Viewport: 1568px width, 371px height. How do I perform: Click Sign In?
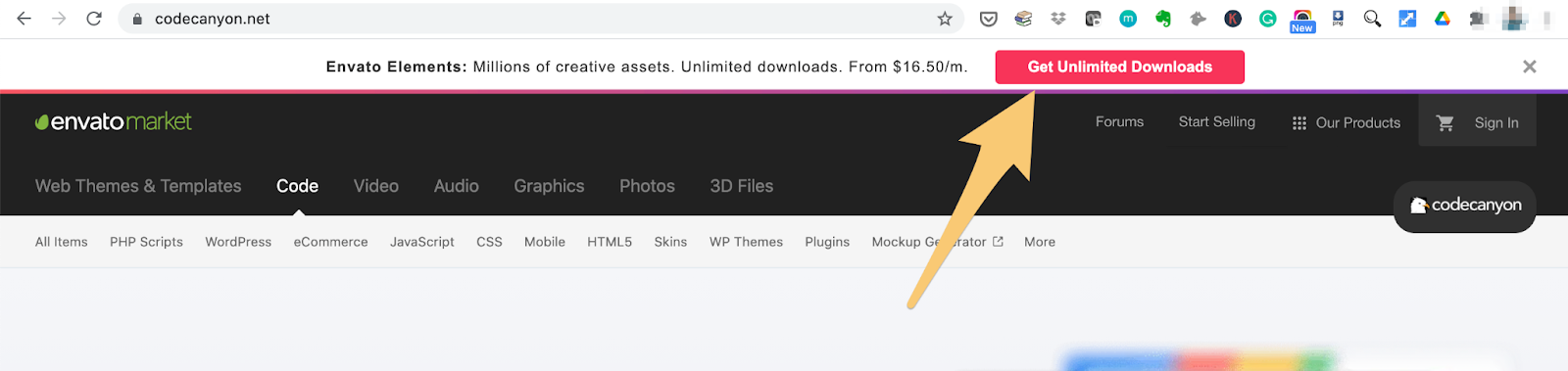(1496, 122)
